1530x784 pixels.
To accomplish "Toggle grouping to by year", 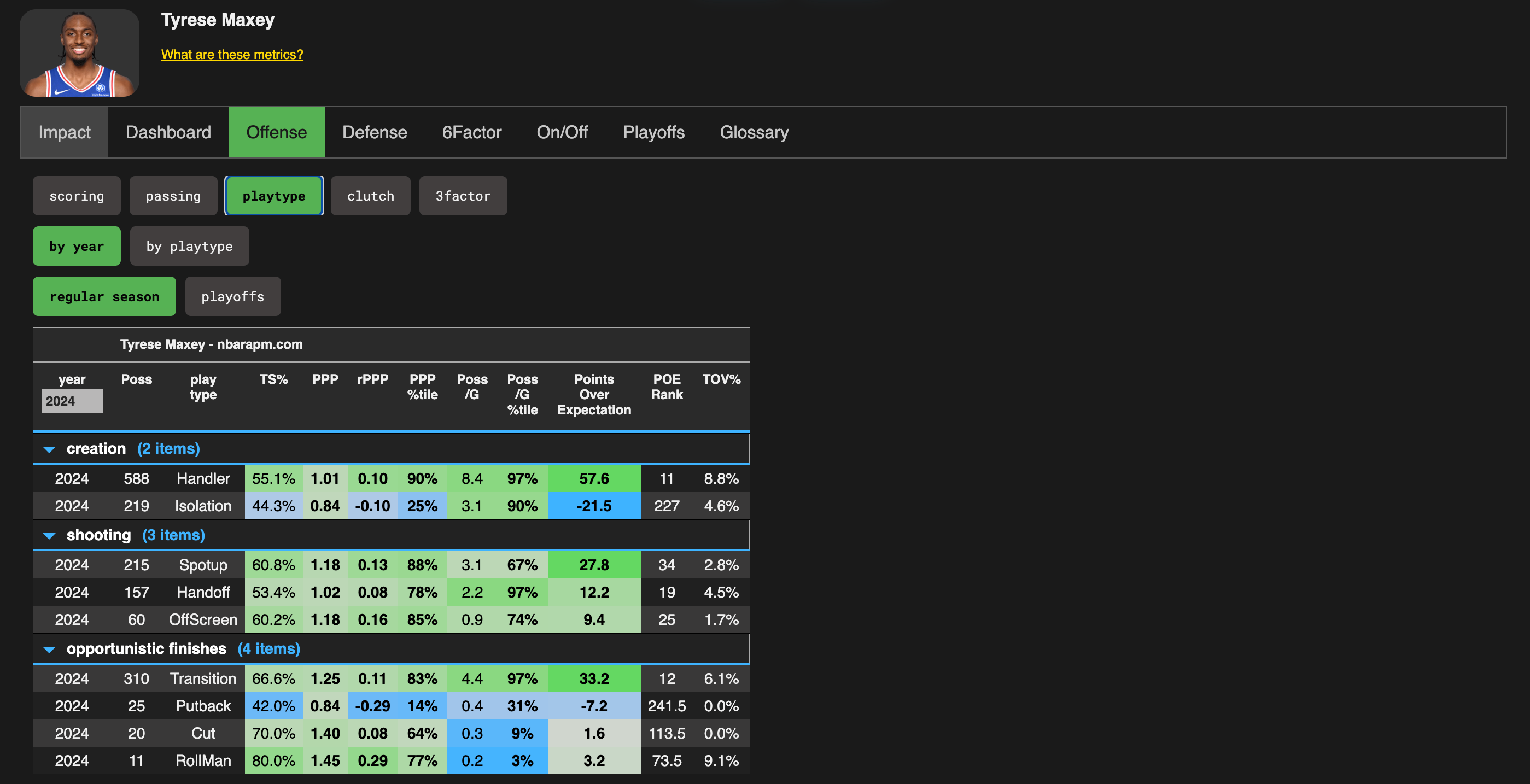I will 77,247.
